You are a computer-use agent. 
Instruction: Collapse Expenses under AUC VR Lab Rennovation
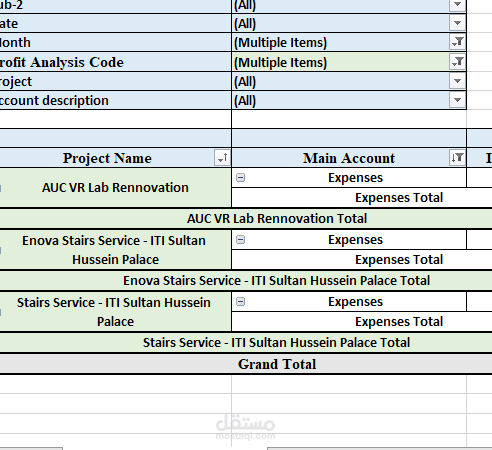(x=240, y=178)
